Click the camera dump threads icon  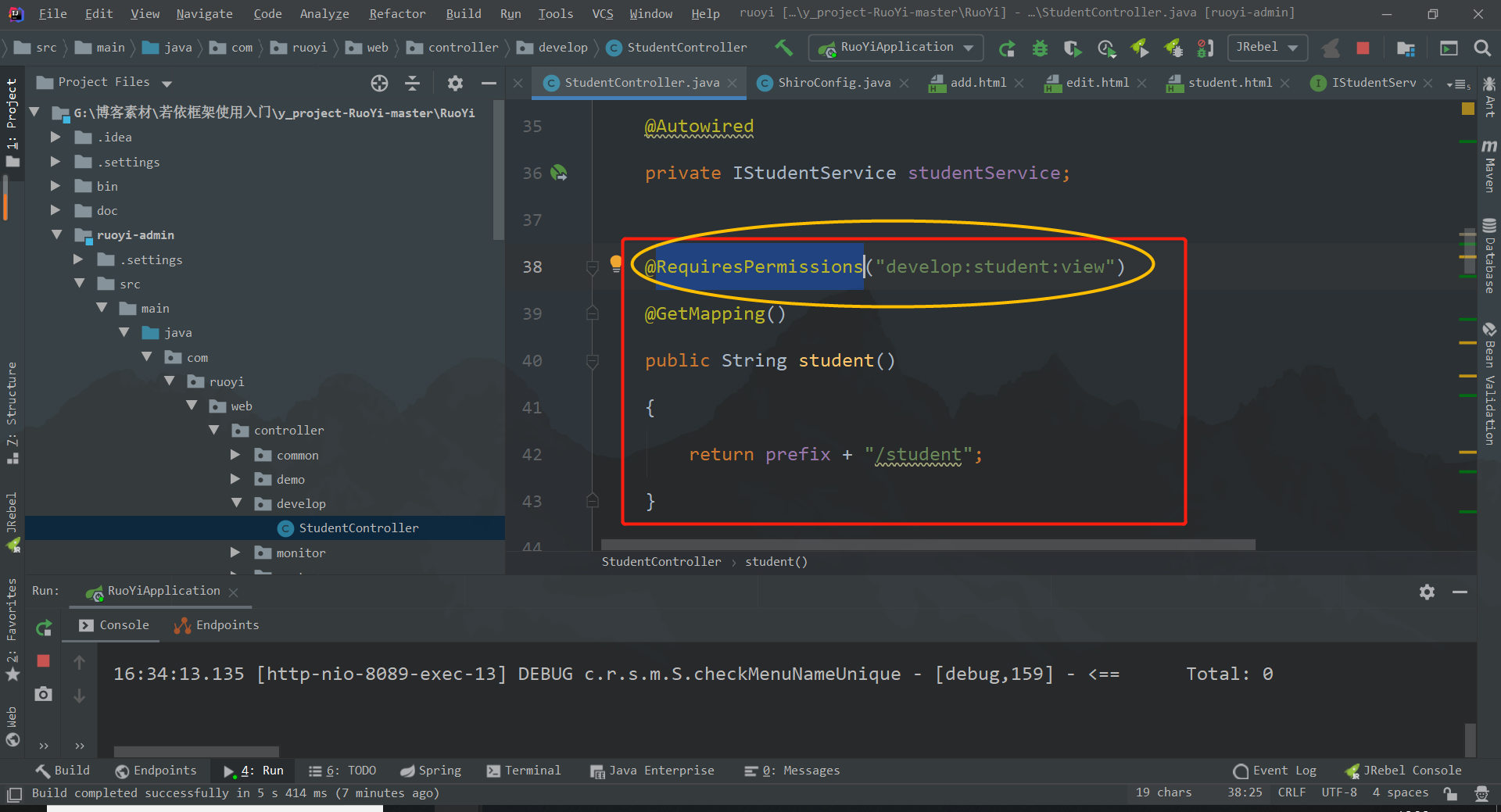44,694
